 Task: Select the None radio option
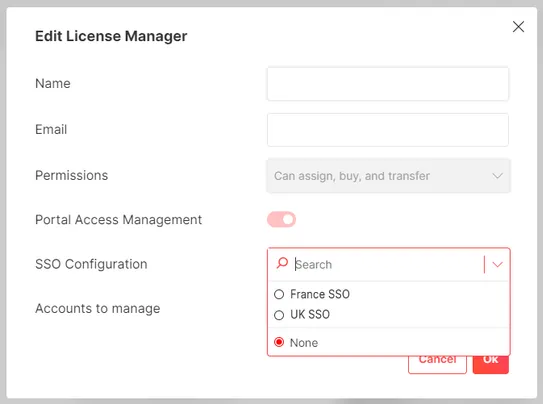click(x=279, y=342)
